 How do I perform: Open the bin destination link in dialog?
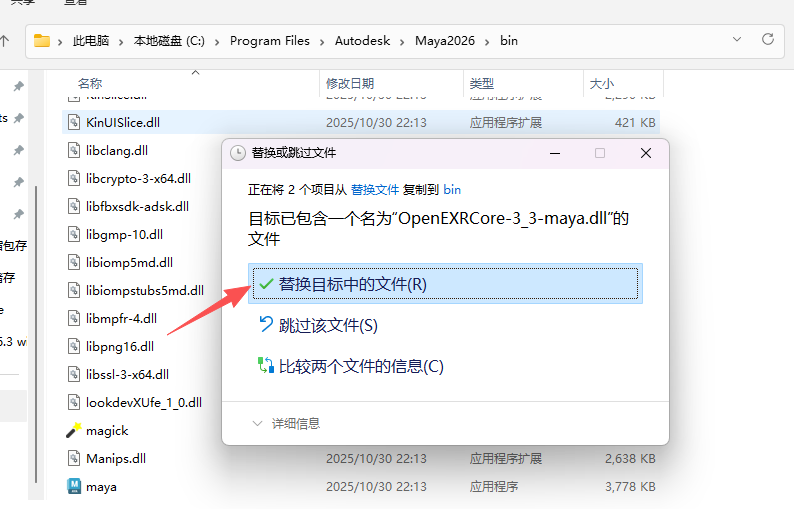coord(452,190)
